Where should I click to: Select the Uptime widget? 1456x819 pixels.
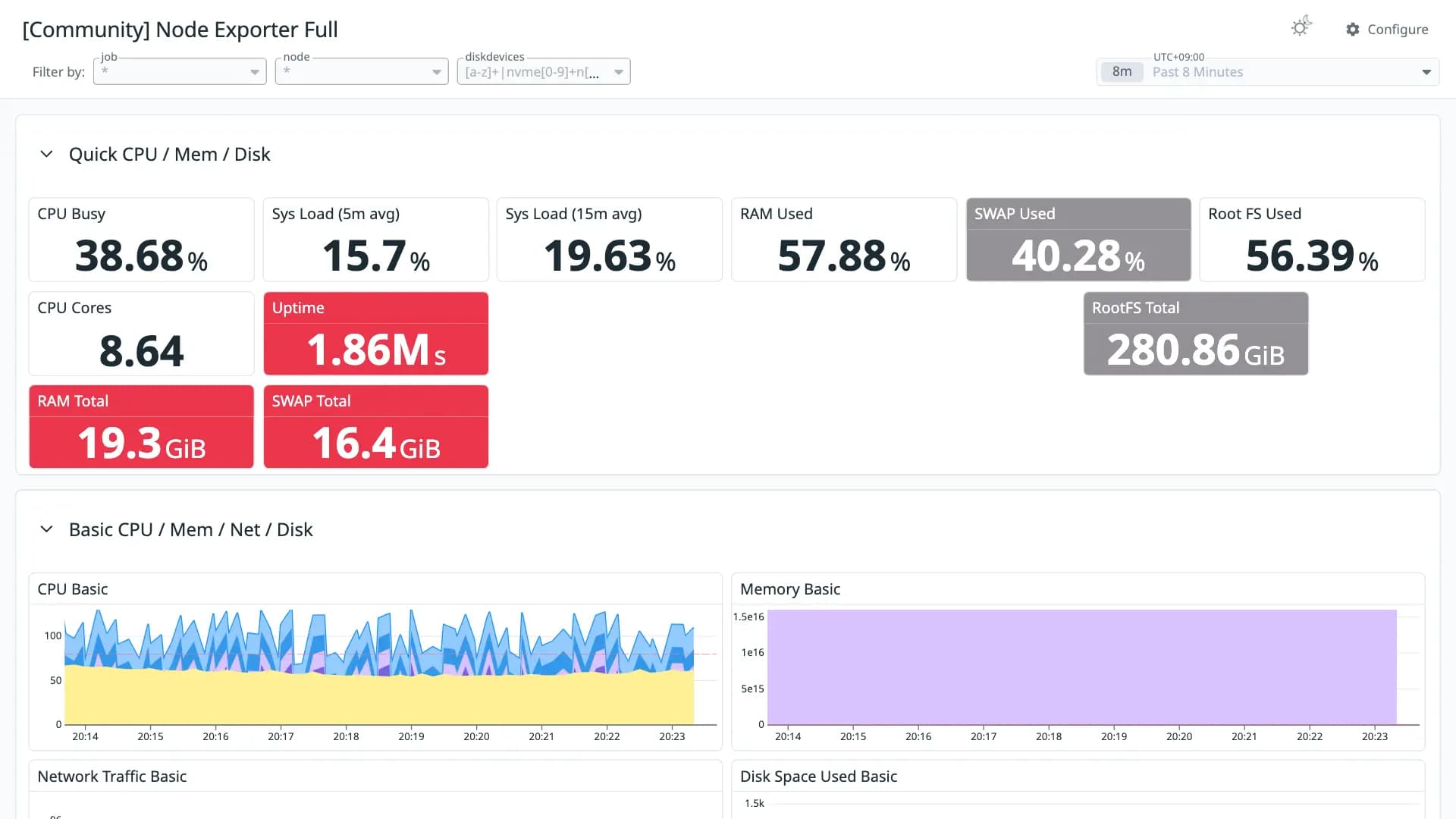(375, 334)
